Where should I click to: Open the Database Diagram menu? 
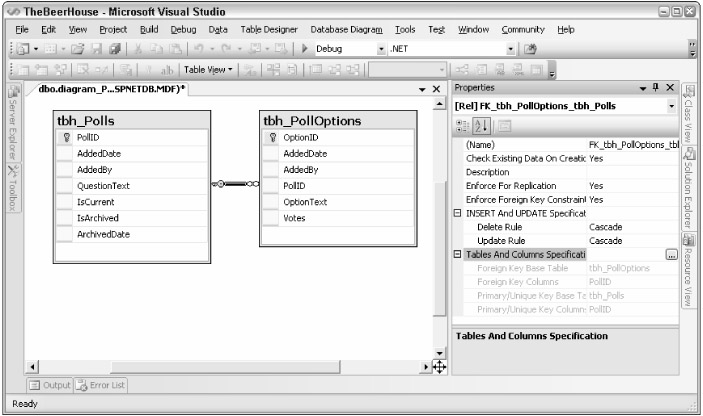(x=339, y=30)
